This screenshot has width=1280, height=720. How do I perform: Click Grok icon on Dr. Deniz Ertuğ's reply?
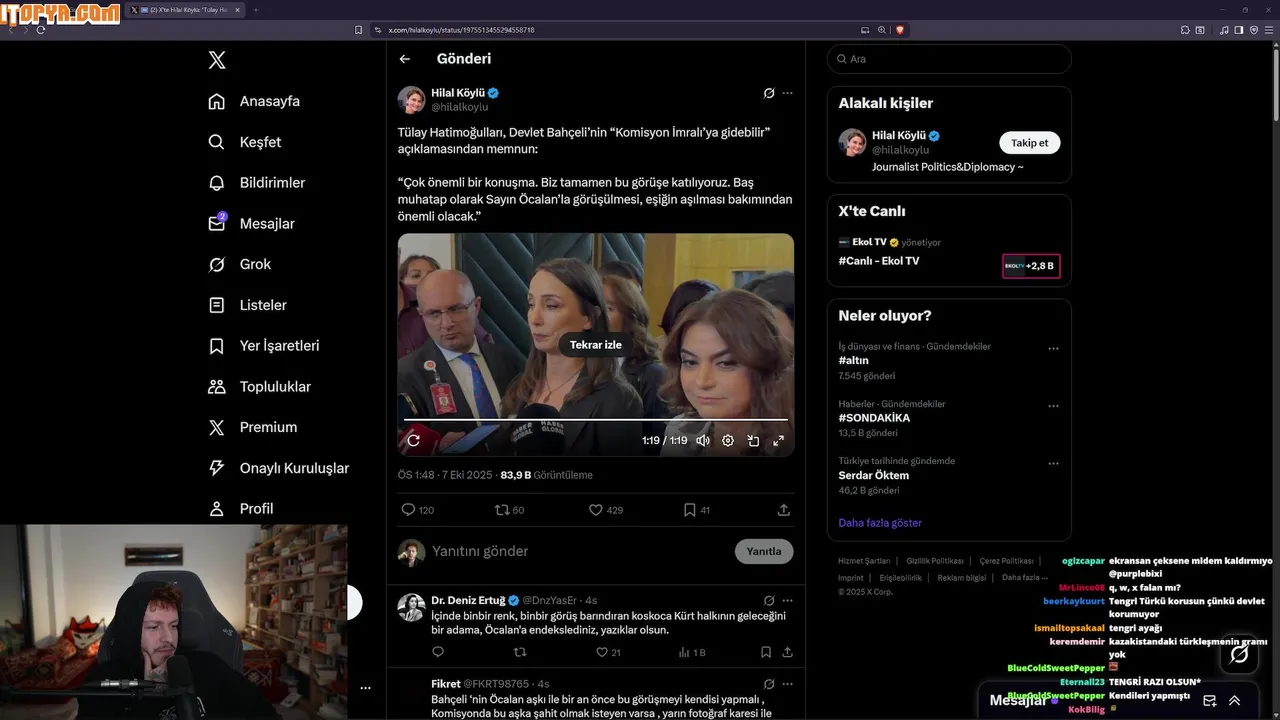tap(769, 601)
